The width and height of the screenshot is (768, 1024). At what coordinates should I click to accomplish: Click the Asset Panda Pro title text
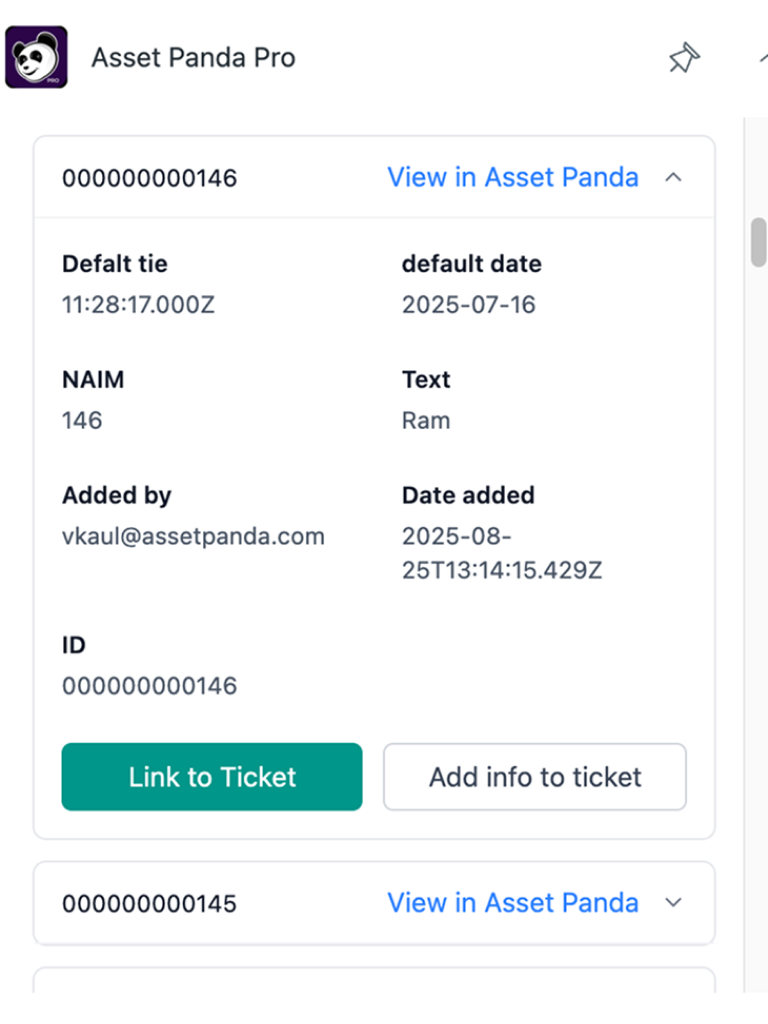pyautogui.click(x=193, y=58)
